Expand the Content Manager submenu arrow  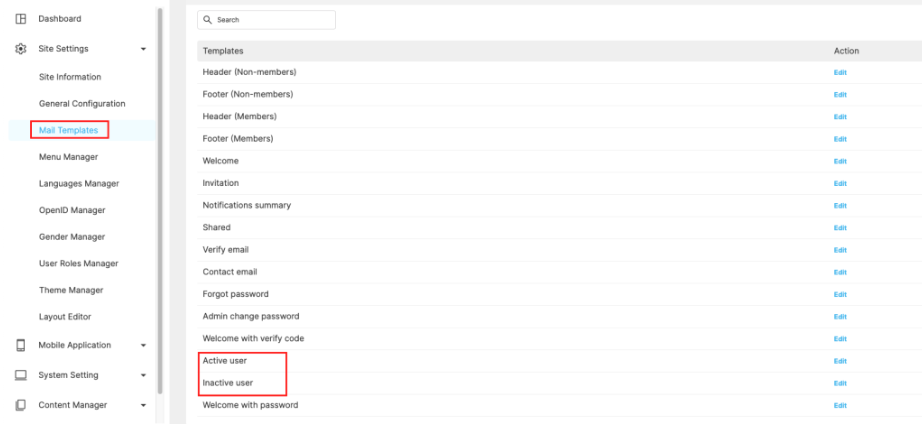(143, 406)
